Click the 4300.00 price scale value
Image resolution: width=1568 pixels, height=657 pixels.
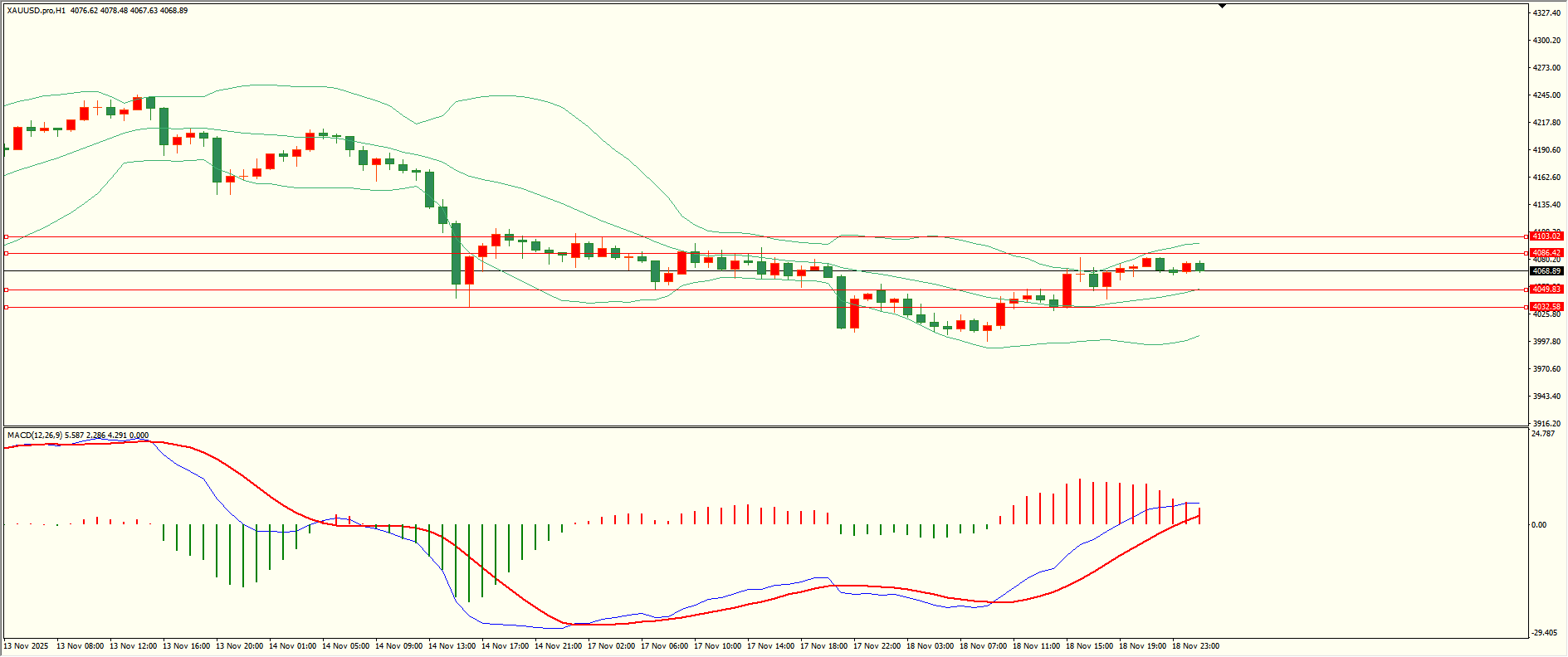pyautogui.click(x=1546, y=41)
